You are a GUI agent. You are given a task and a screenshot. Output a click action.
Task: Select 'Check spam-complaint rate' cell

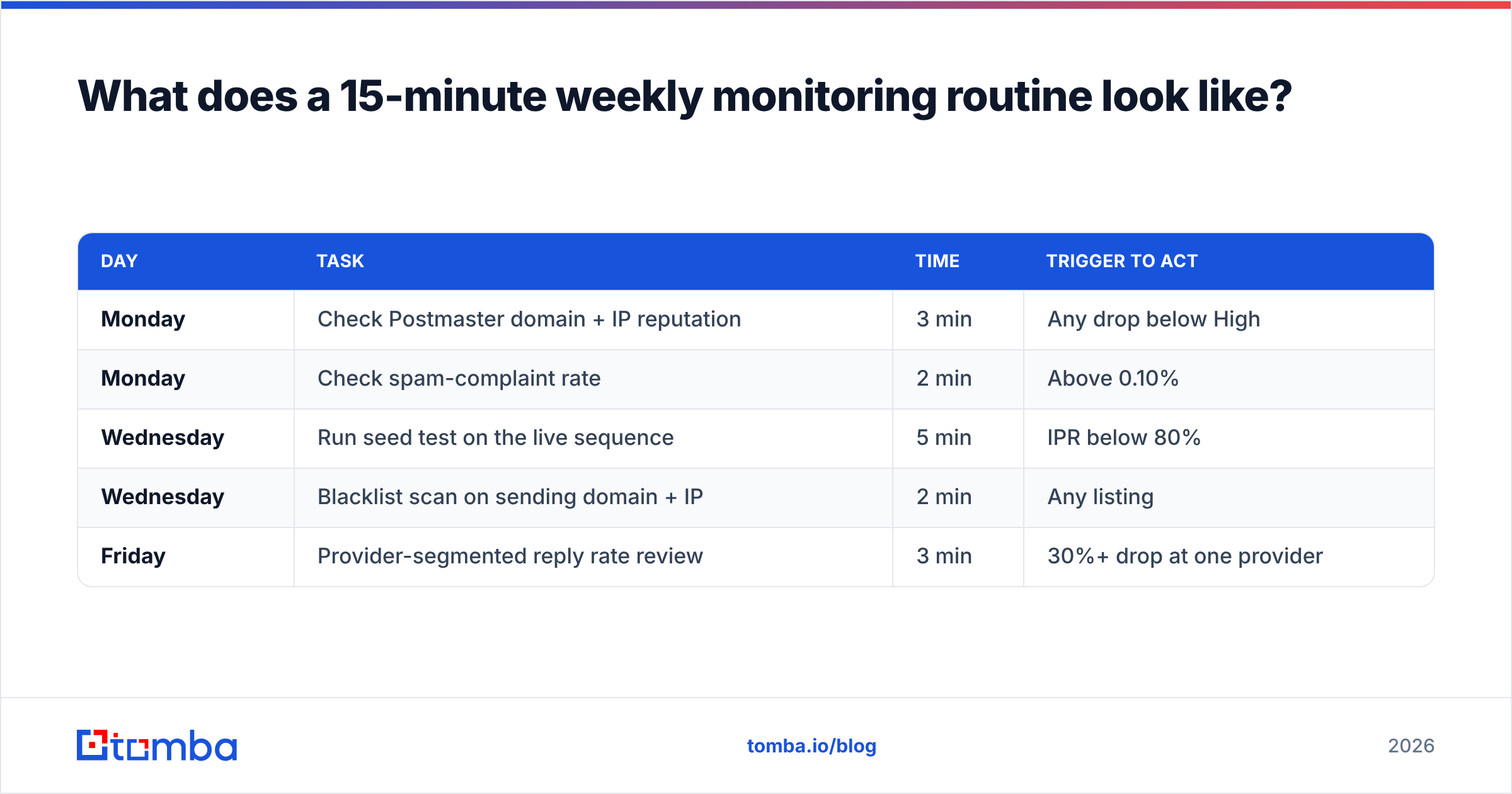[x=593, y=379]
